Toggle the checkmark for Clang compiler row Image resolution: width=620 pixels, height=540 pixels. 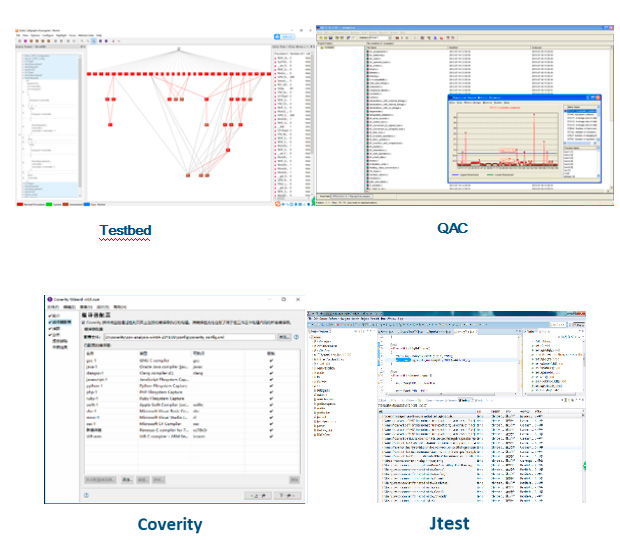click(270, 373)
